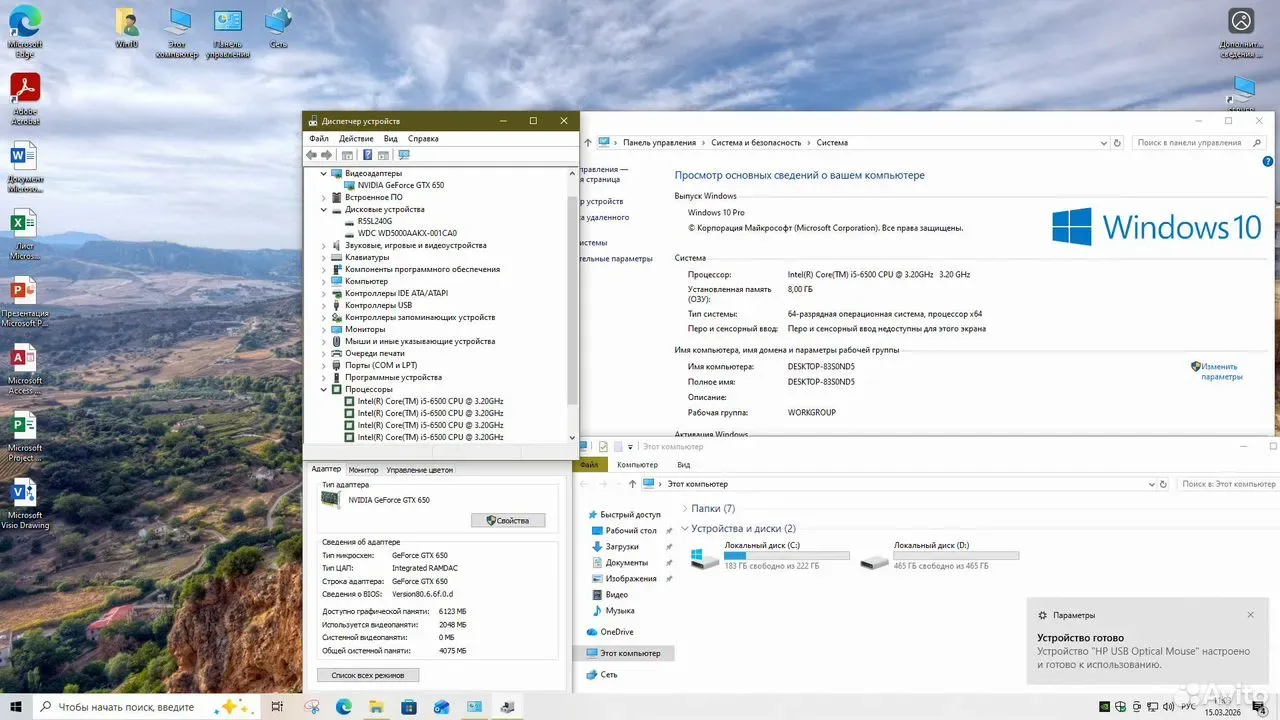Open Действие menu in Device Manager
The image size is (1280, 720).
(x=356, y=138)
